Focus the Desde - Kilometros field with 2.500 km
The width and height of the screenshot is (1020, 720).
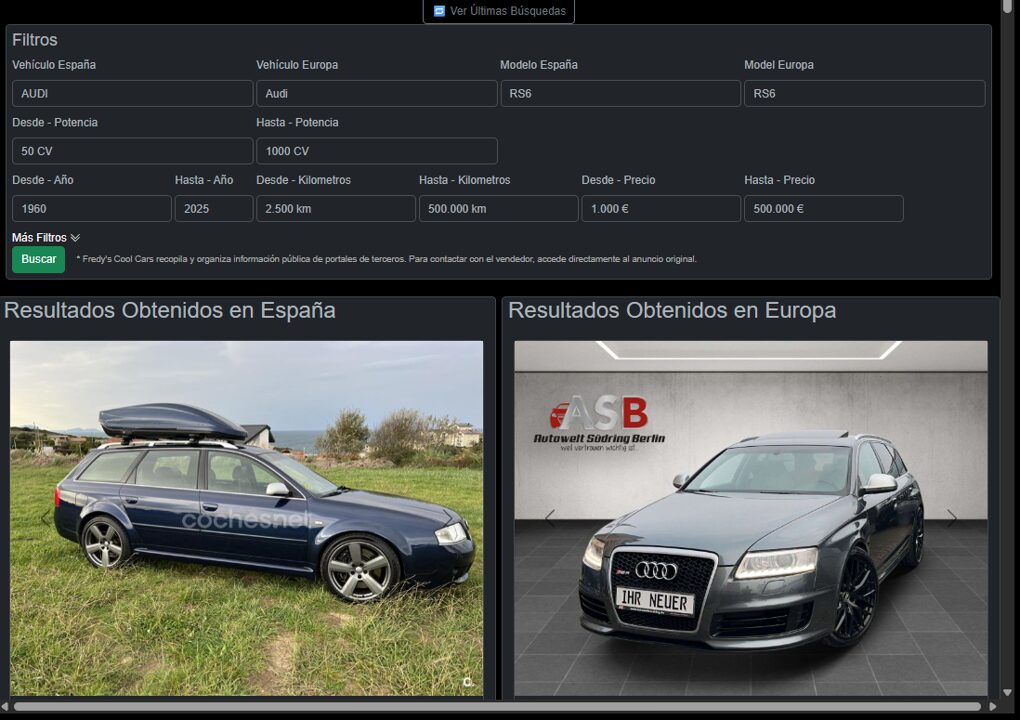(x=335, y=209)
